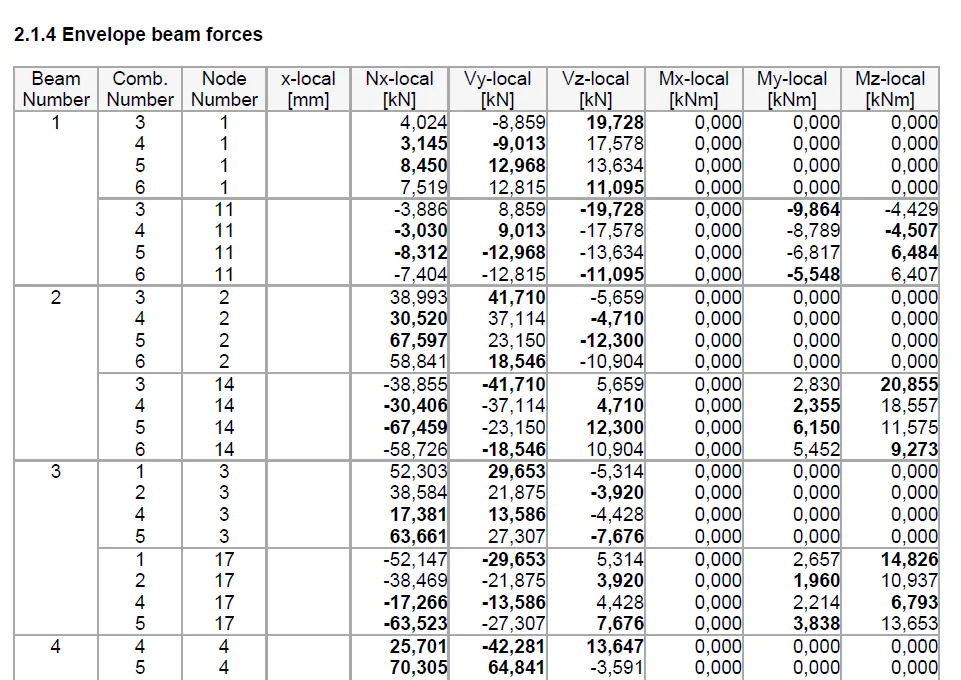Click the Mz-local value 9,273
The height and width of the screenshot is (680, 961).
coord(914,449)
